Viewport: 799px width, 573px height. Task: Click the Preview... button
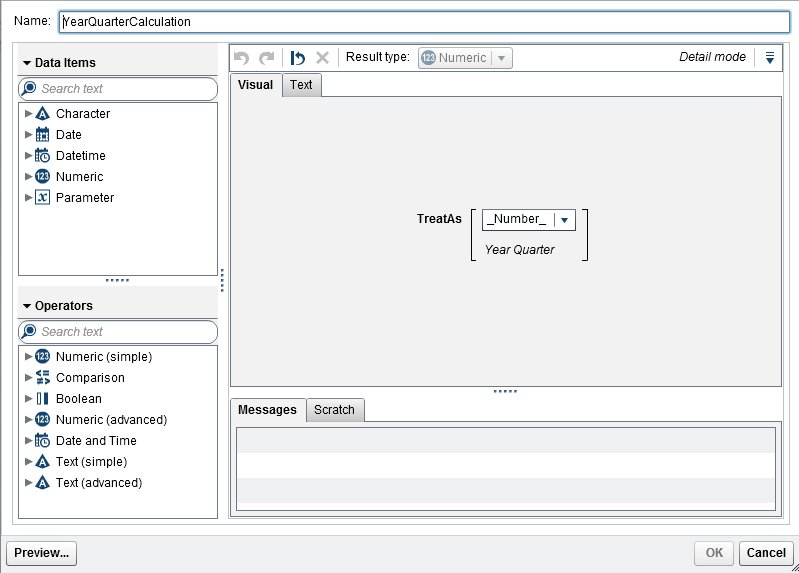pos(41,553)
